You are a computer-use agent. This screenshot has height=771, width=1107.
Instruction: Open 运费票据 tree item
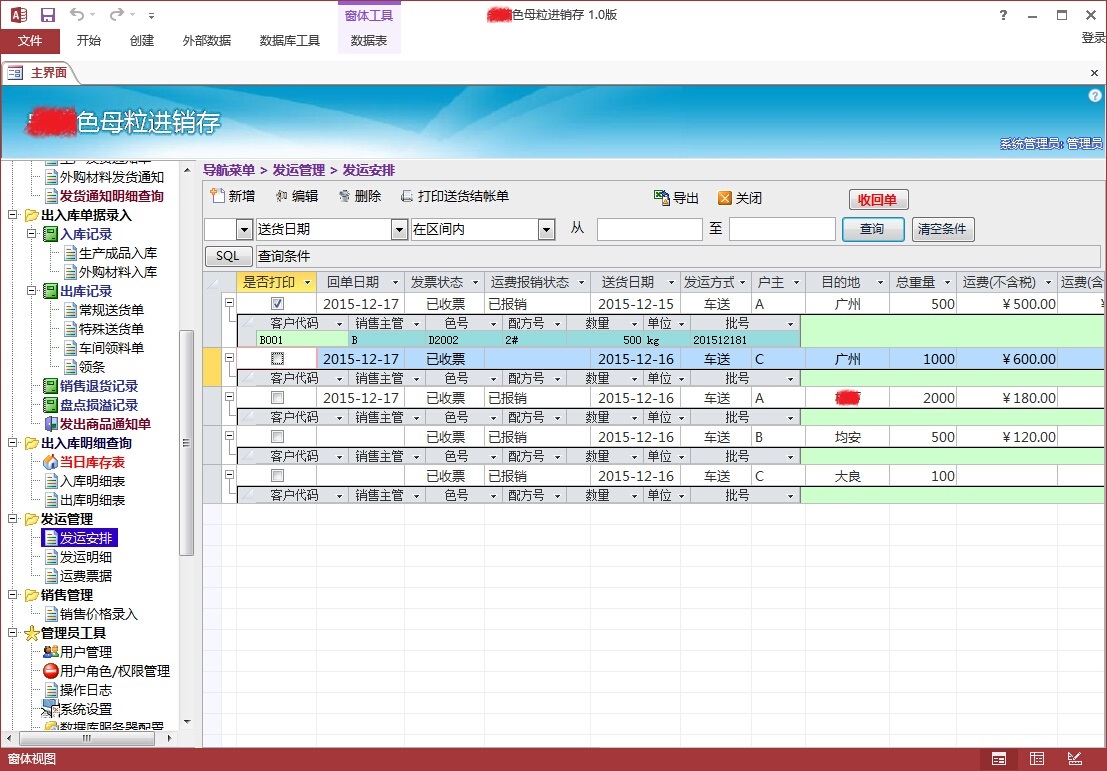coord(85,575)
